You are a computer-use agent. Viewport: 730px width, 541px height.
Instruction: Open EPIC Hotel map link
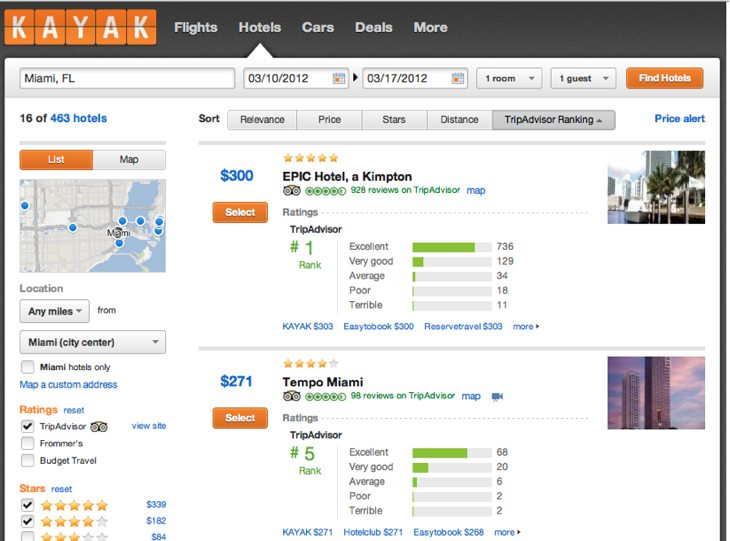pos(476,190)
